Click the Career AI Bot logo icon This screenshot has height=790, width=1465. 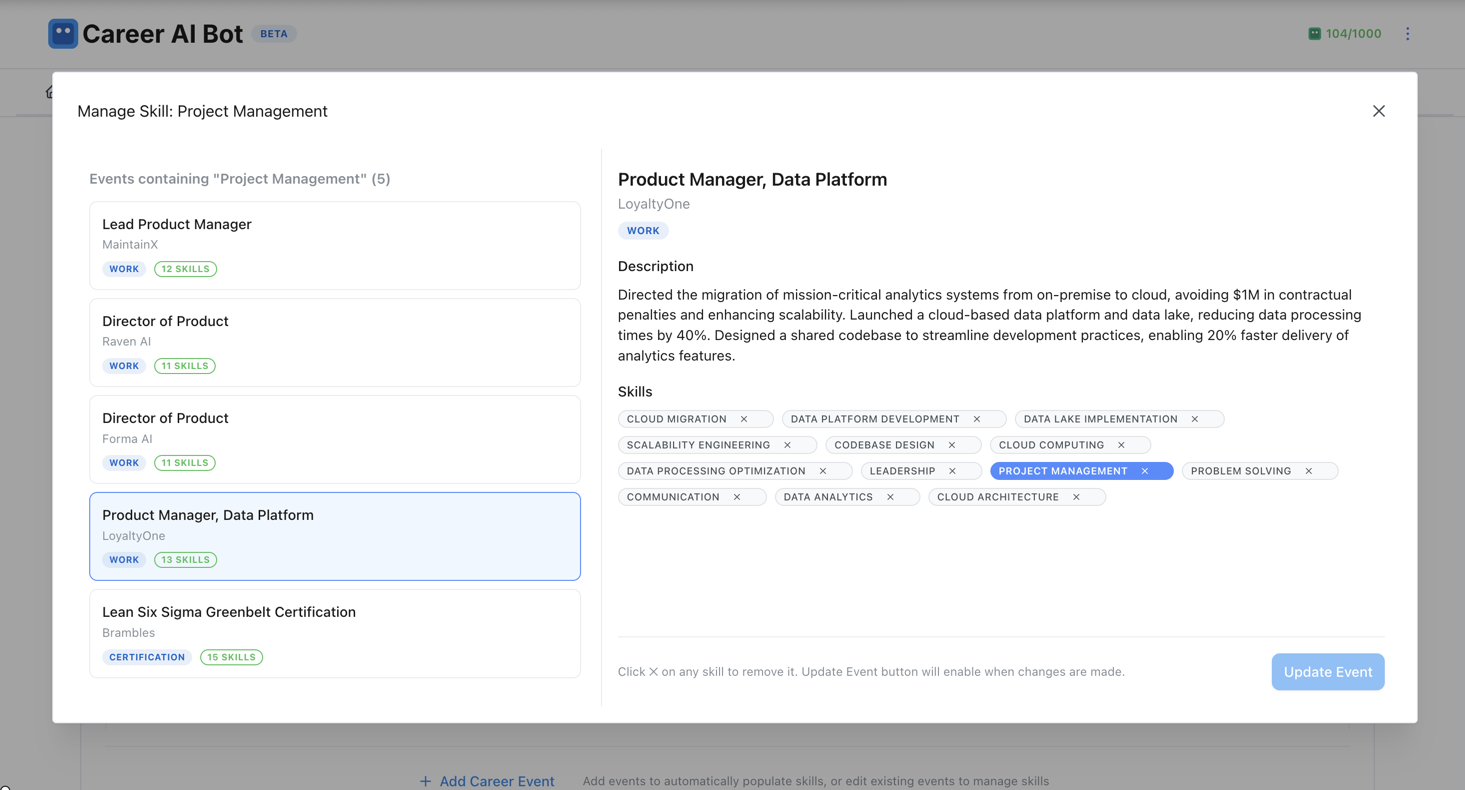(x=63, y=34)
